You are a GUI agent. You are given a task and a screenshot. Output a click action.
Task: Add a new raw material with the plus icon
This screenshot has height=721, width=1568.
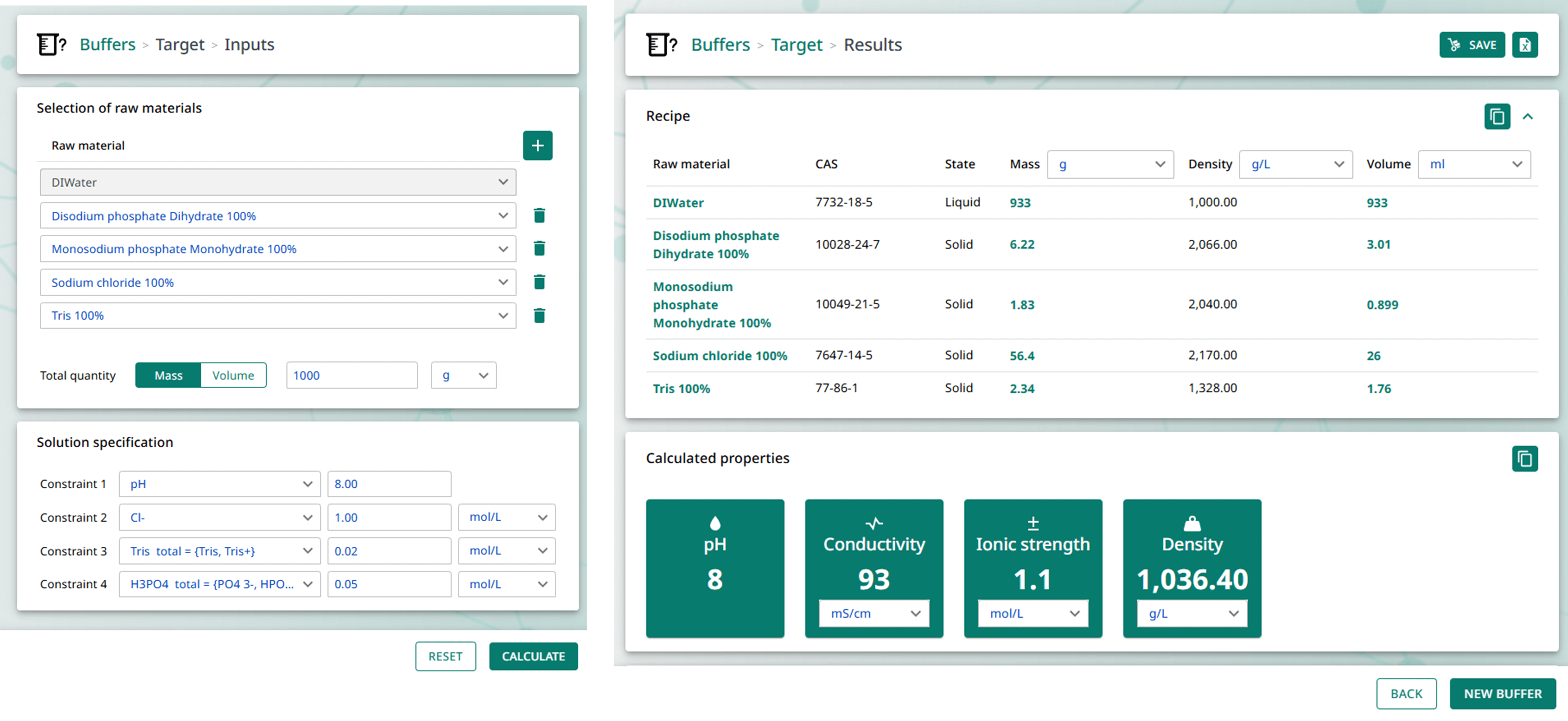538,145
